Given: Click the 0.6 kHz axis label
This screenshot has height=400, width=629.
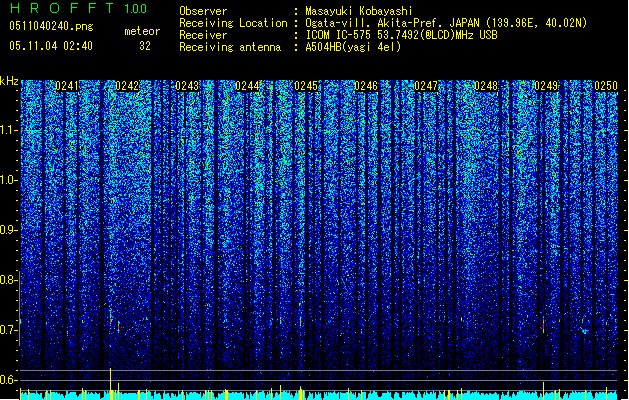Looking at the screenshot, I should [8, 380].
